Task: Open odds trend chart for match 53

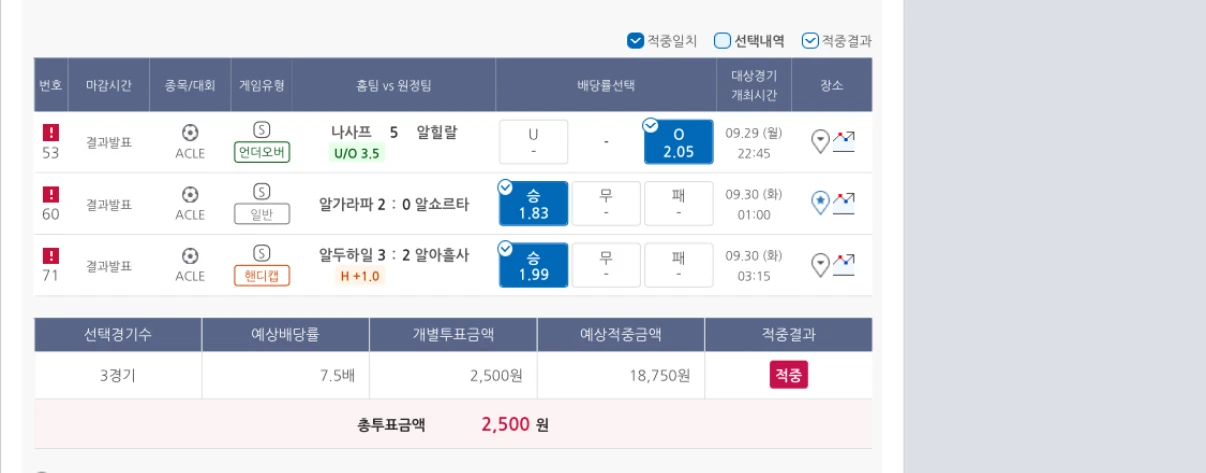Action: 844,141
